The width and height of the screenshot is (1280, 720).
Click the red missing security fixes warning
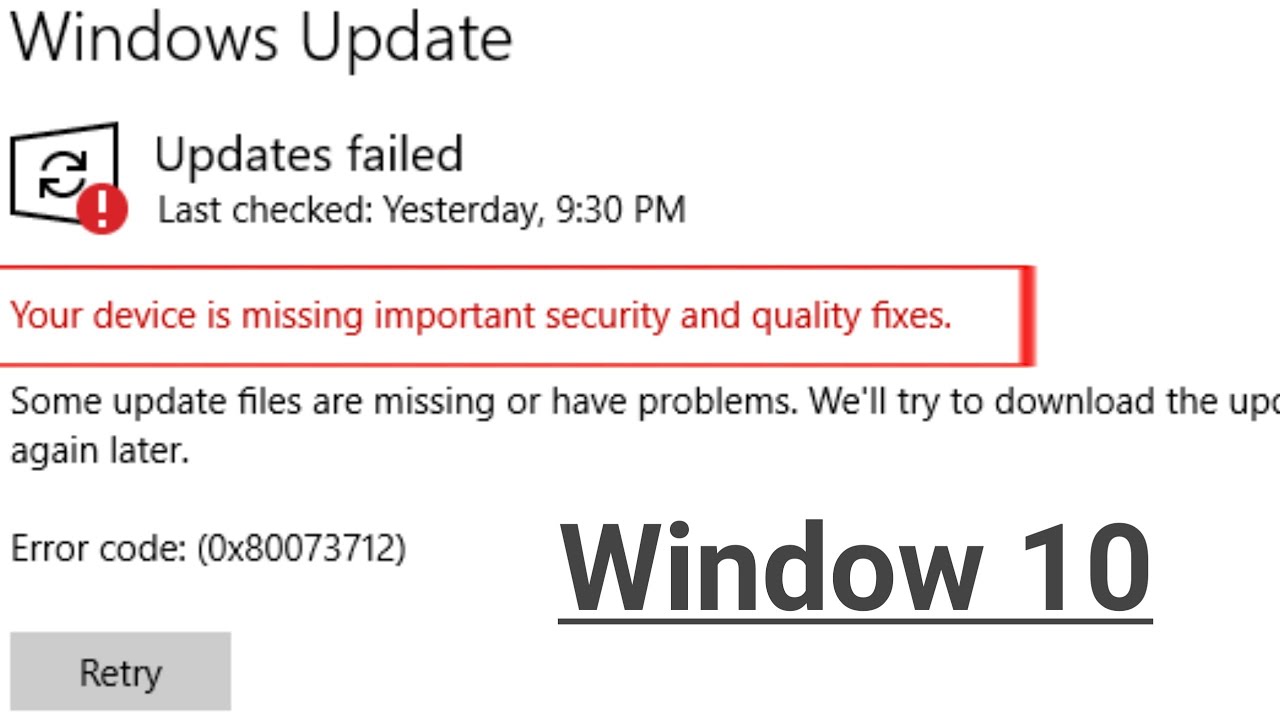click(x=480, y=316)
